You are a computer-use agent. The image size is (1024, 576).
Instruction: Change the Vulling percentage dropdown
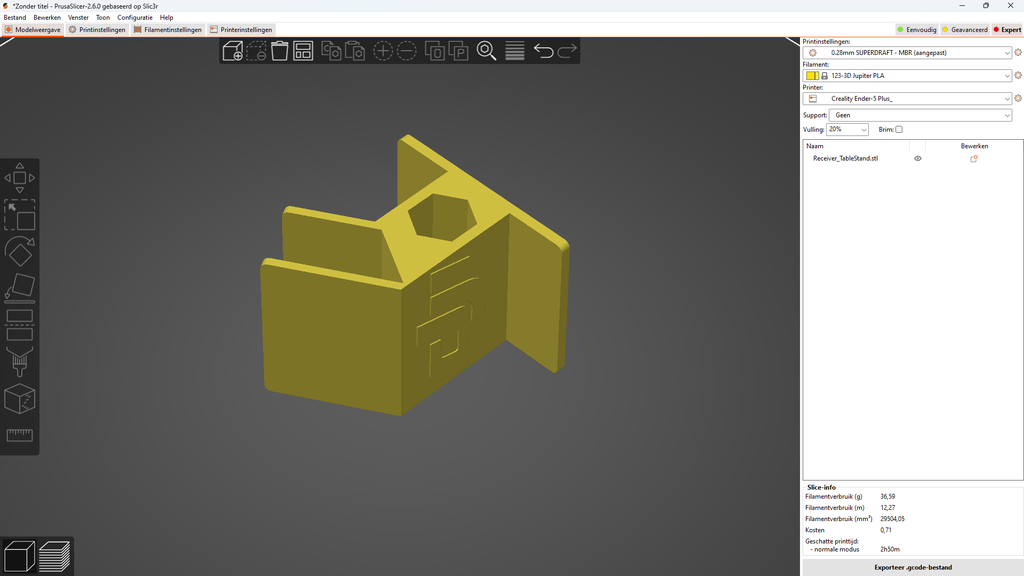click(846, 129)
